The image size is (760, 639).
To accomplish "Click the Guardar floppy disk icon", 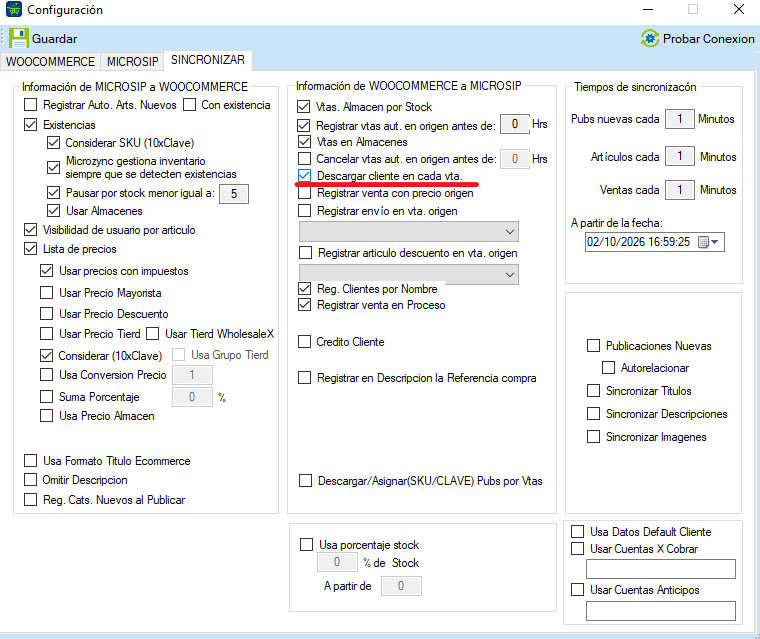I will [x=18, y=38].
